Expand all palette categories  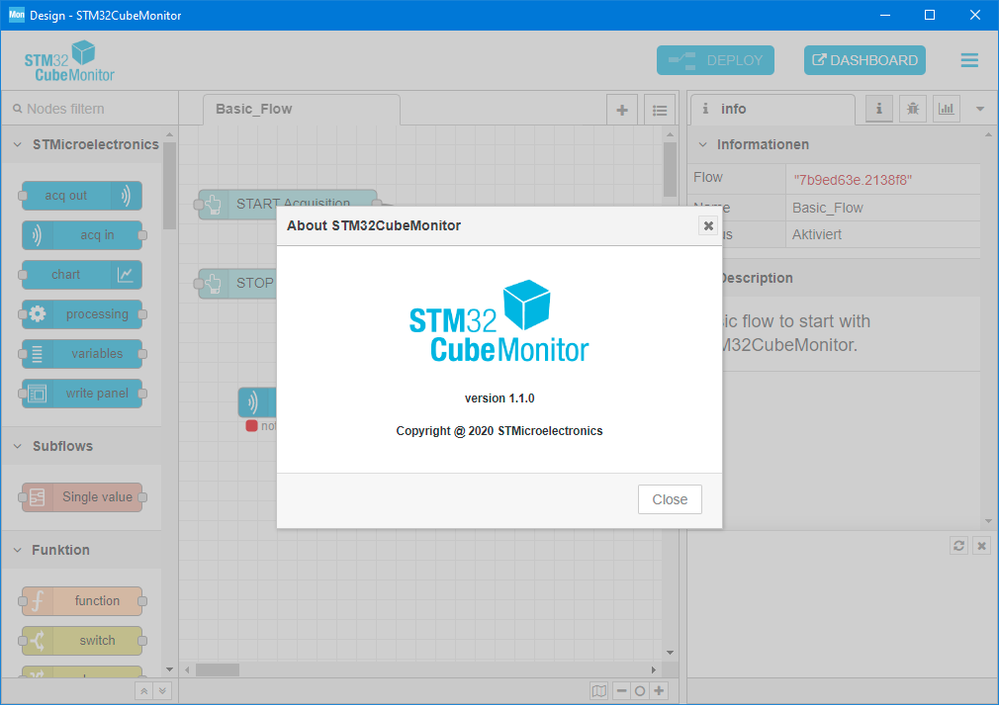tap(162, 691)
